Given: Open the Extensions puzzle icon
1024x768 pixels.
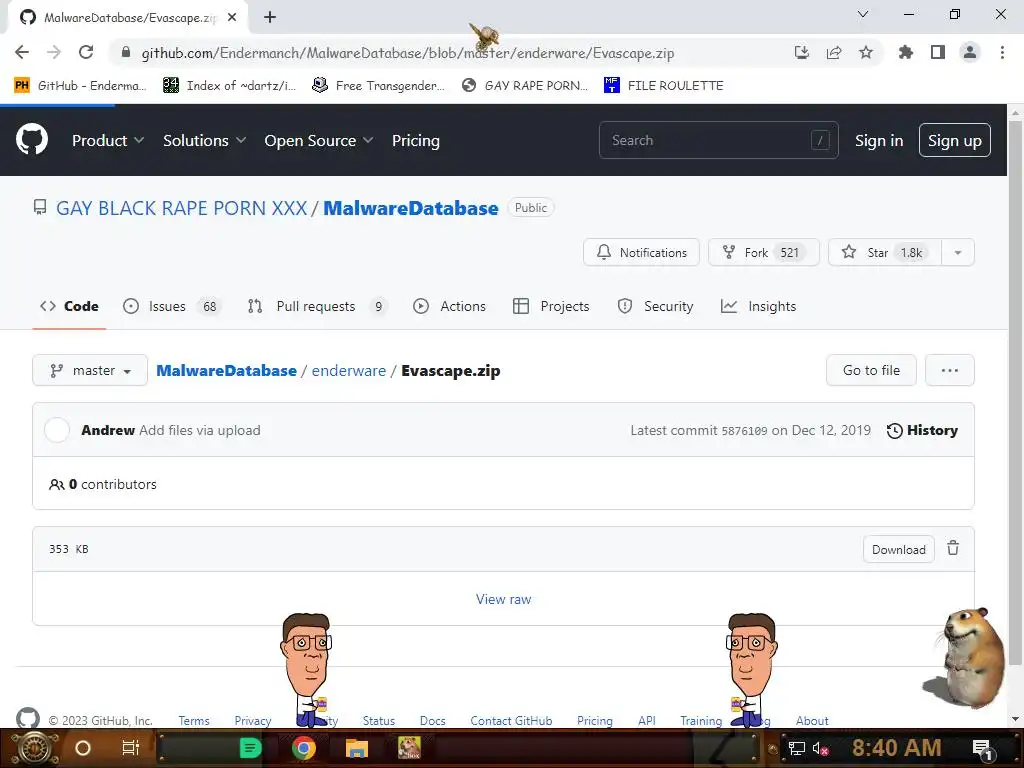Looking at the screenshot, I should (x=906, y=52).
